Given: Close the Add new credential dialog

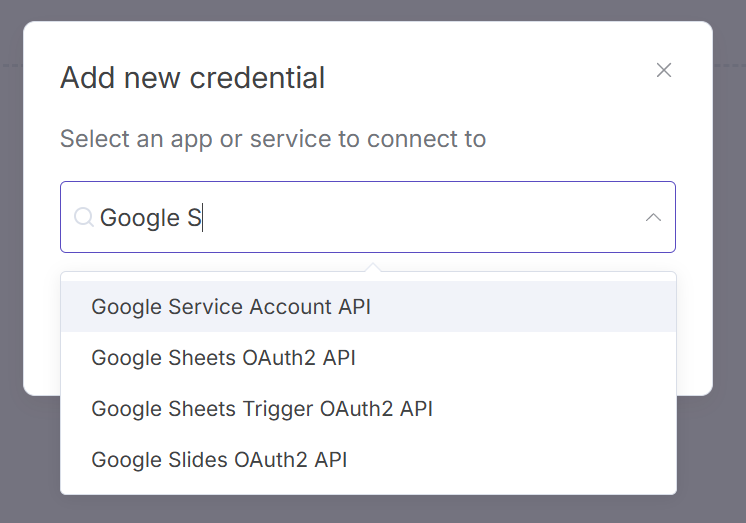Looking at the screenshot, I should (663, 70).
